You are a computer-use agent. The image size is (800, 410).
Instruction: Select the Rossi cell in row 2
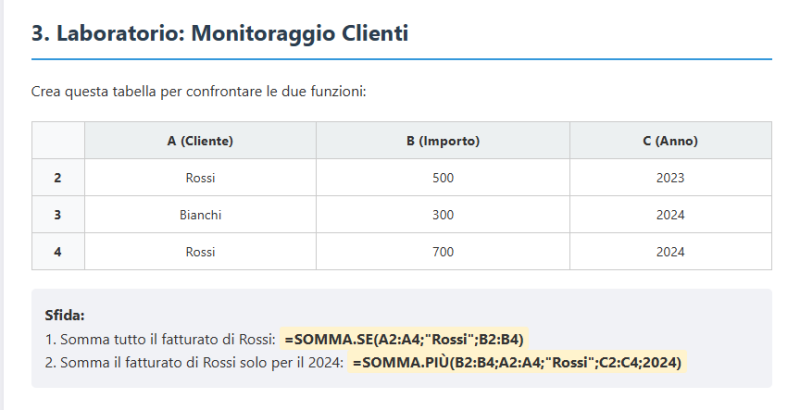pos(200,178)
